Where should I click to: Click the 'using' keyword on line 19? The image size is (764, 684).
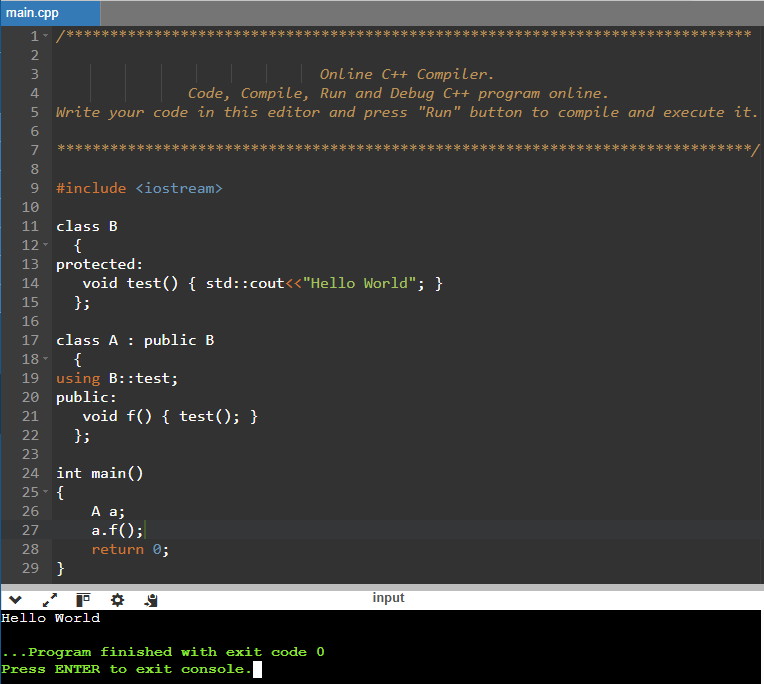(78, 379)
